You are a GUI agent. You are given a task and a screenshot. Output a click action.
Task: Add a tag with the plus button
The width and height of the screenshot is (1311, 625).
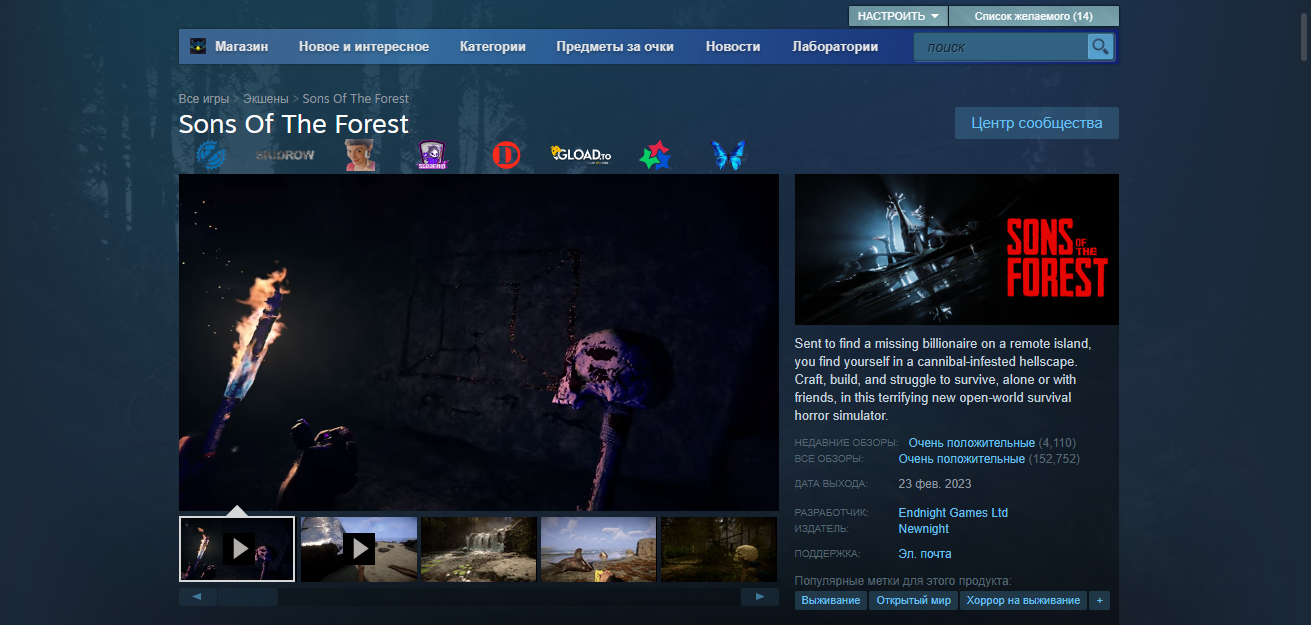pos(1100,600)
